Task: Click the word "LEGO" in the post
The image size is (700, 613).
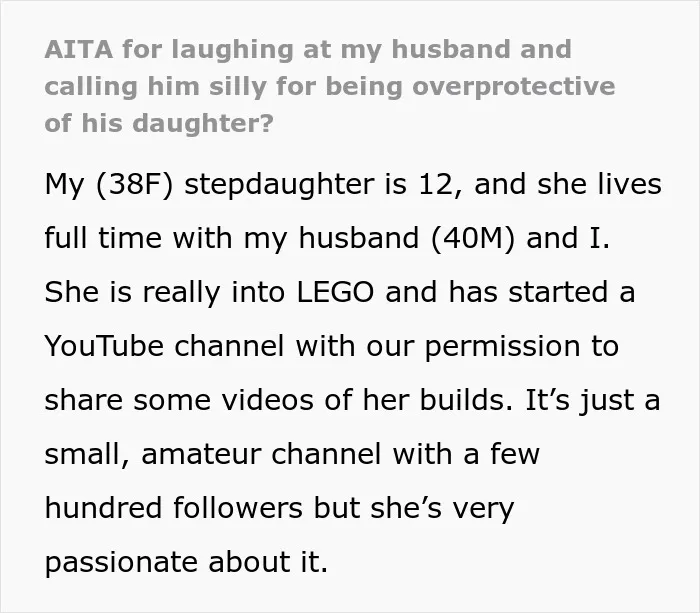Action: (x=335, y=292)
